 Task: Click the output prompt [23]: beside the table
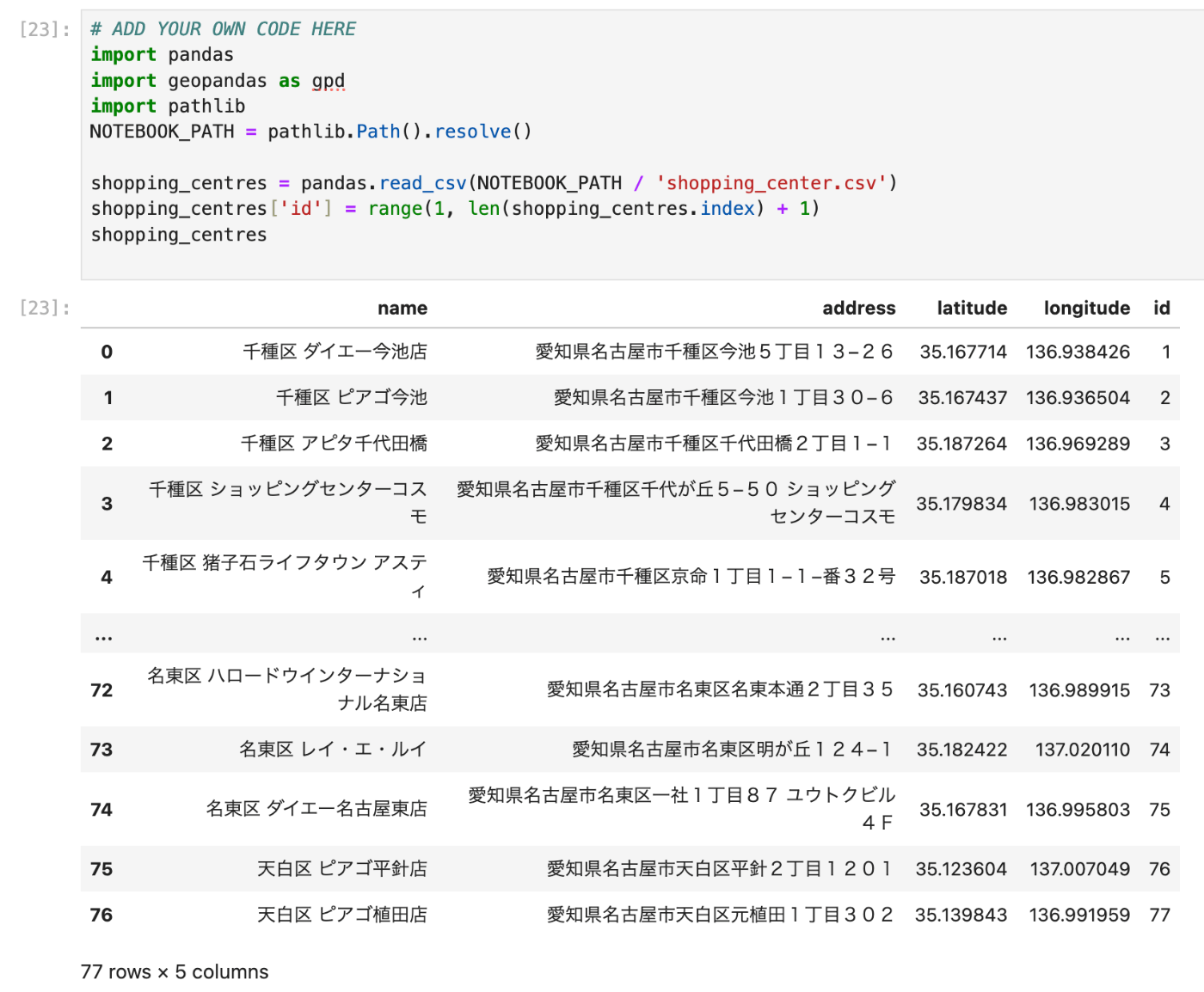pos(45,308)
